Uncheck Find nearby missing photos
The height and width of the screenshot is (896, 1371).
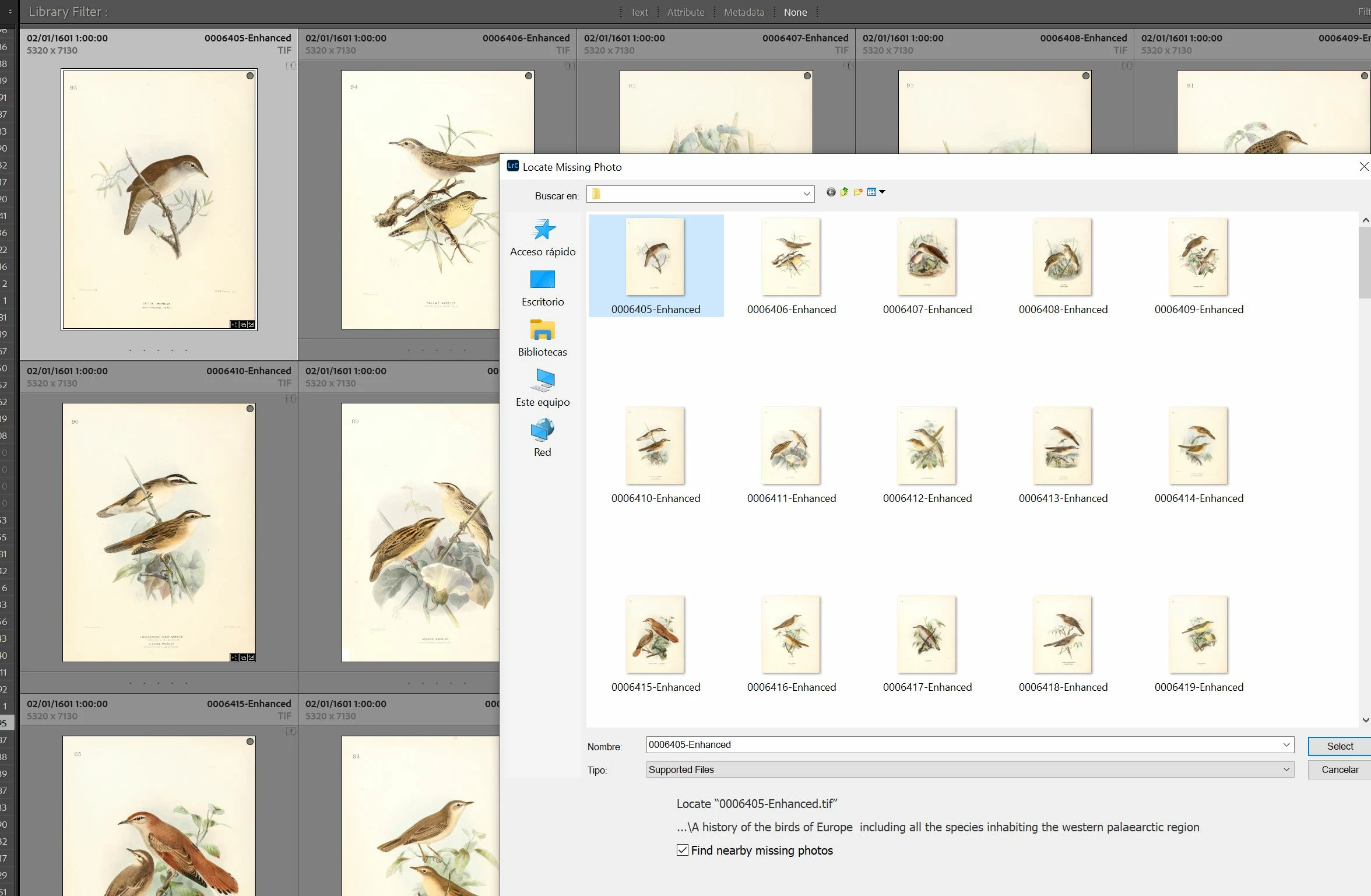tap(682, 850)
